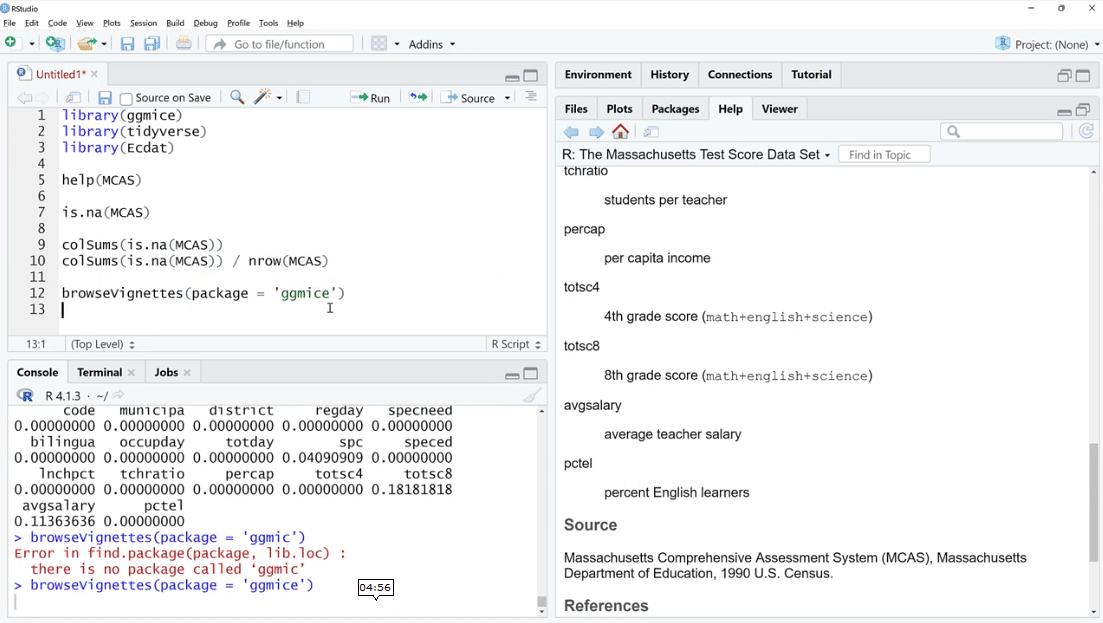Close the Untitled1 editor tab
The image size is (1103, 623).
point(94,74)
